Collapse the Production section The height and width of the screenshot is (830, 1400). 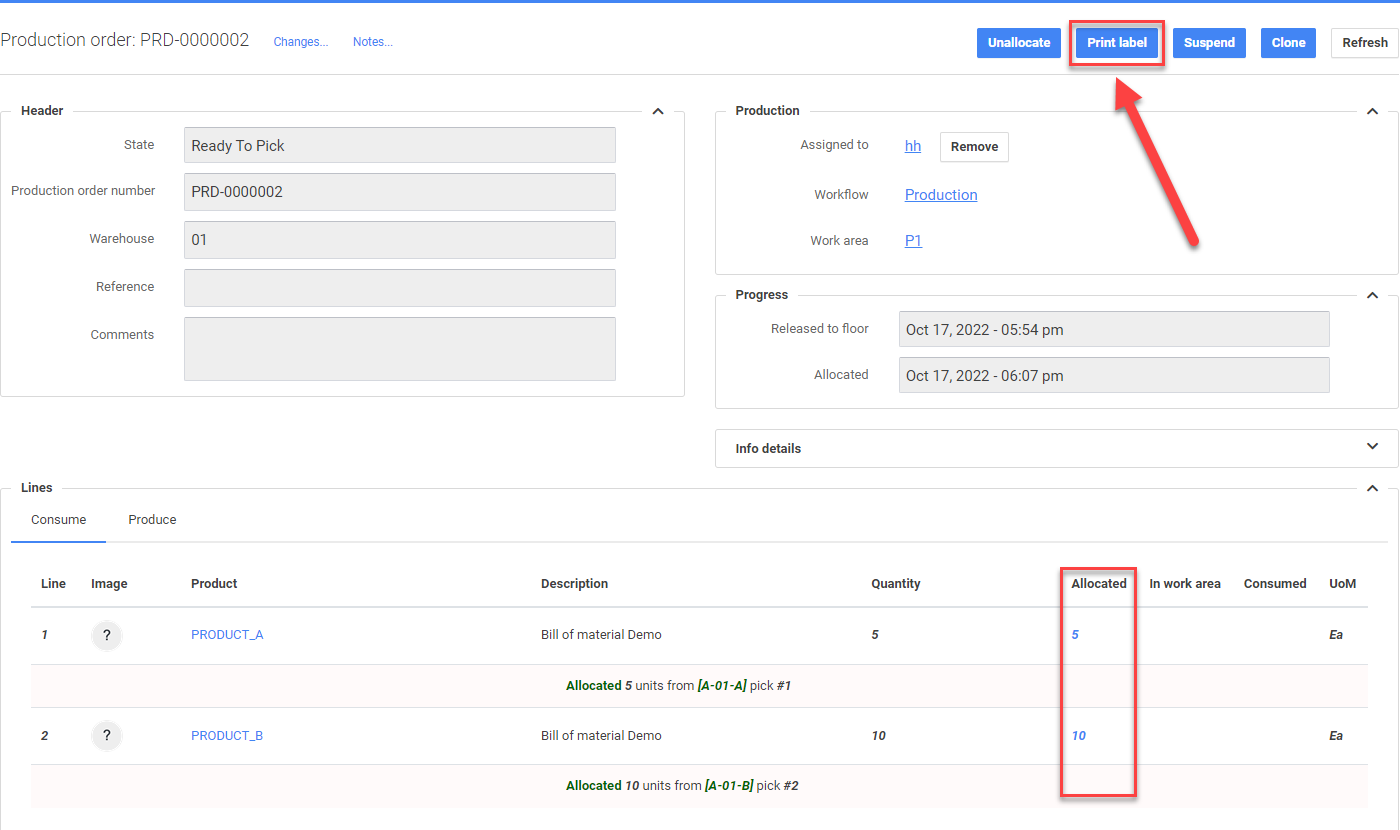tap(1372, 111)
